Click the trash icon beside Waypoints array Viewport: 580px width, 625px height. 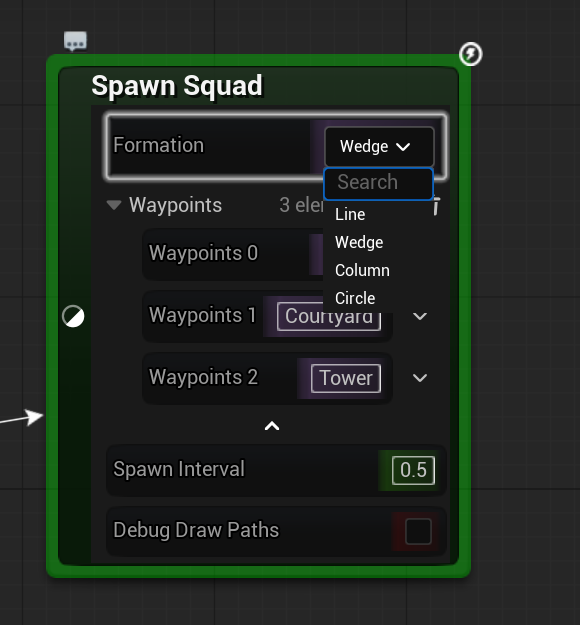(x=436, y=206)
